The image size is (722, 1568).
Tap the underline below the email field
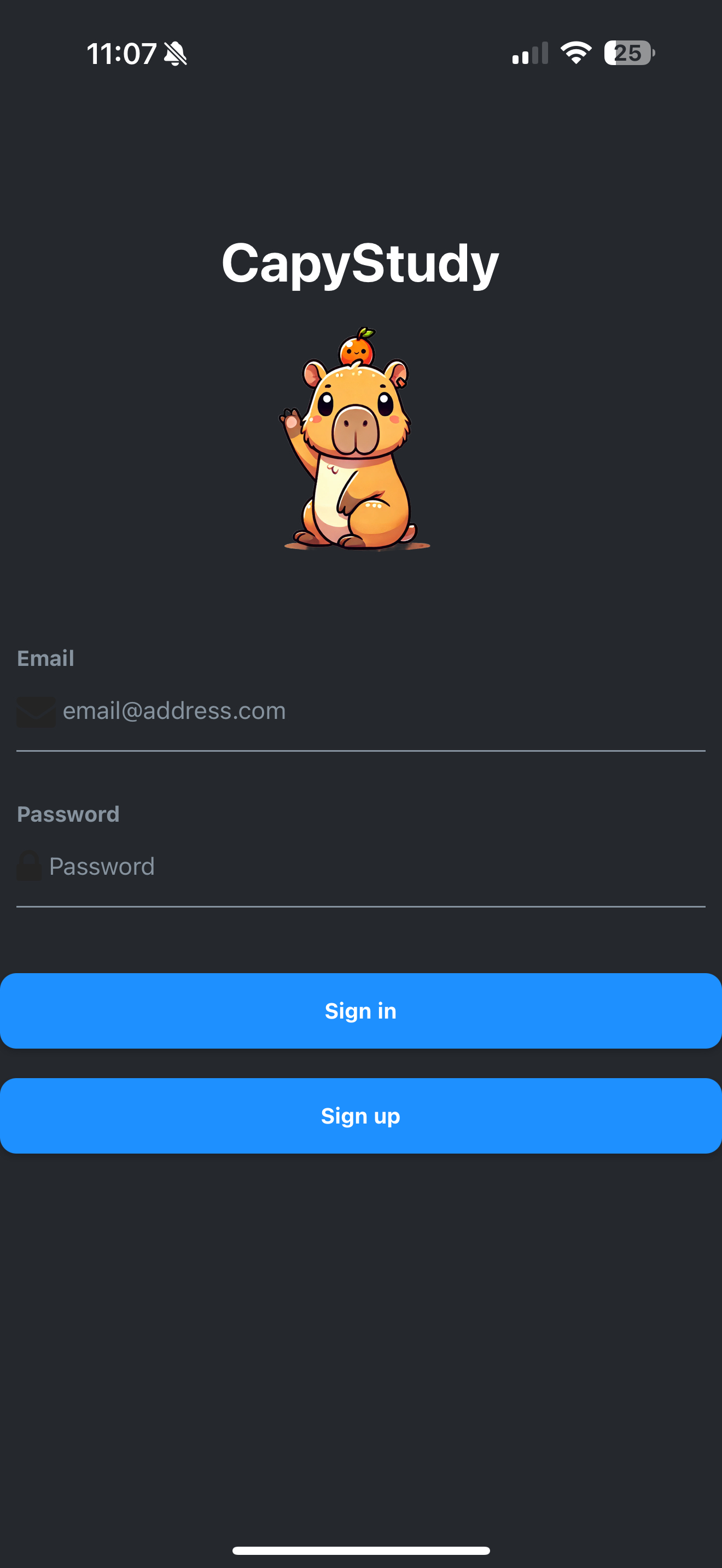click(x=361, y=751)
